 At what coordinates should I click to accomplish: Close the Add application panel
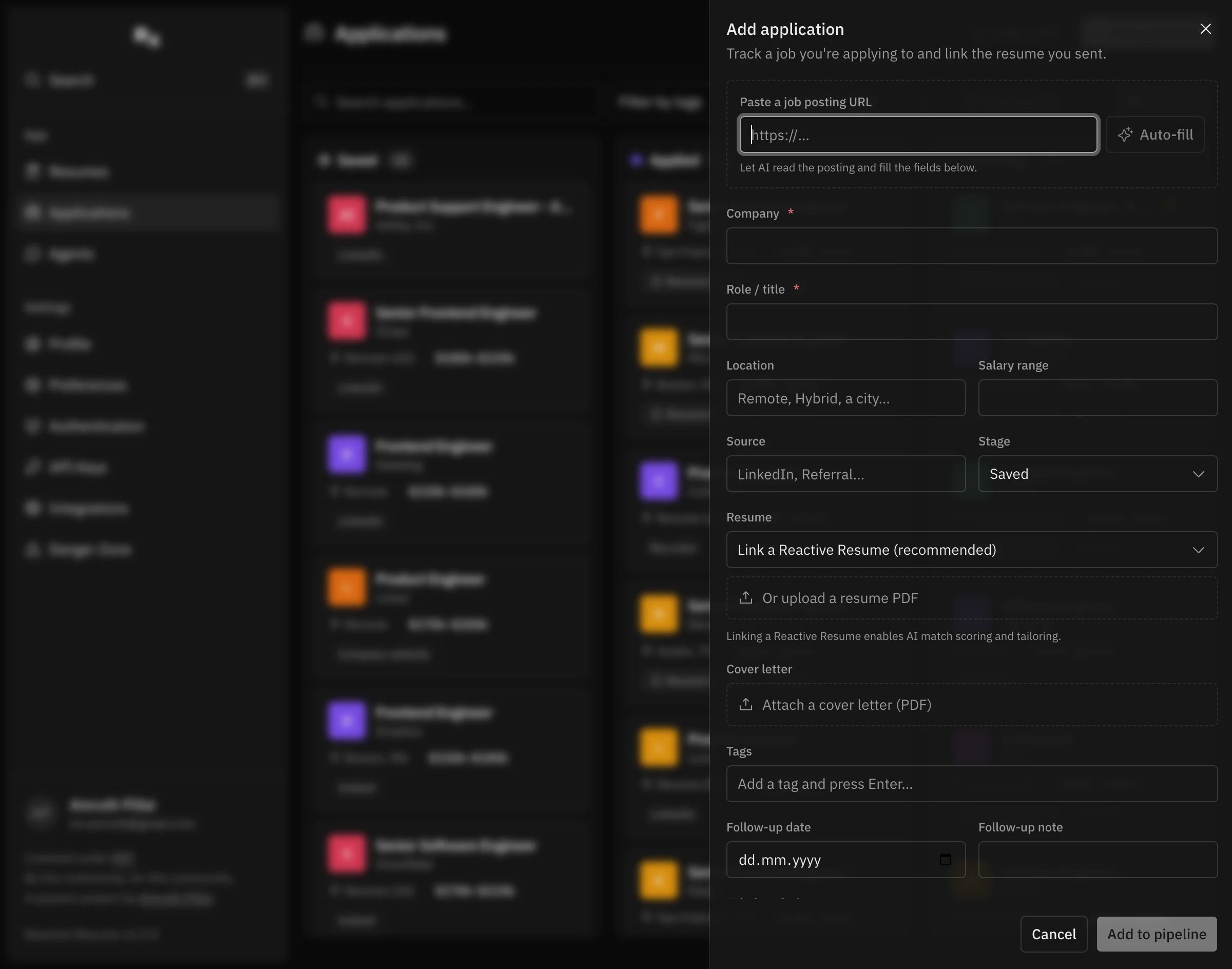[1205, 29]
